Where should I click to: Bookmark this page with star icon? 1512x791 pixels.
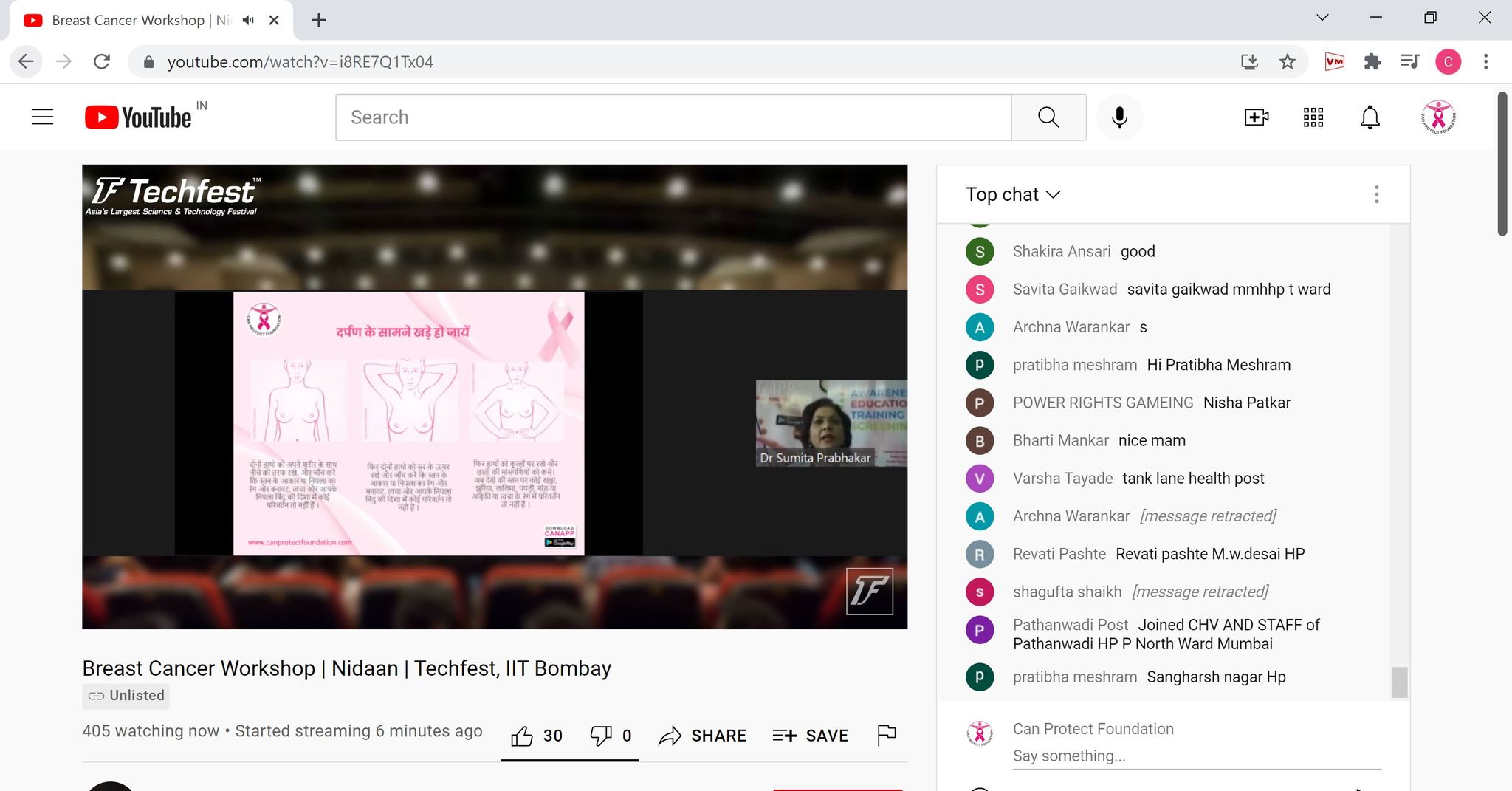point(1288,61)
